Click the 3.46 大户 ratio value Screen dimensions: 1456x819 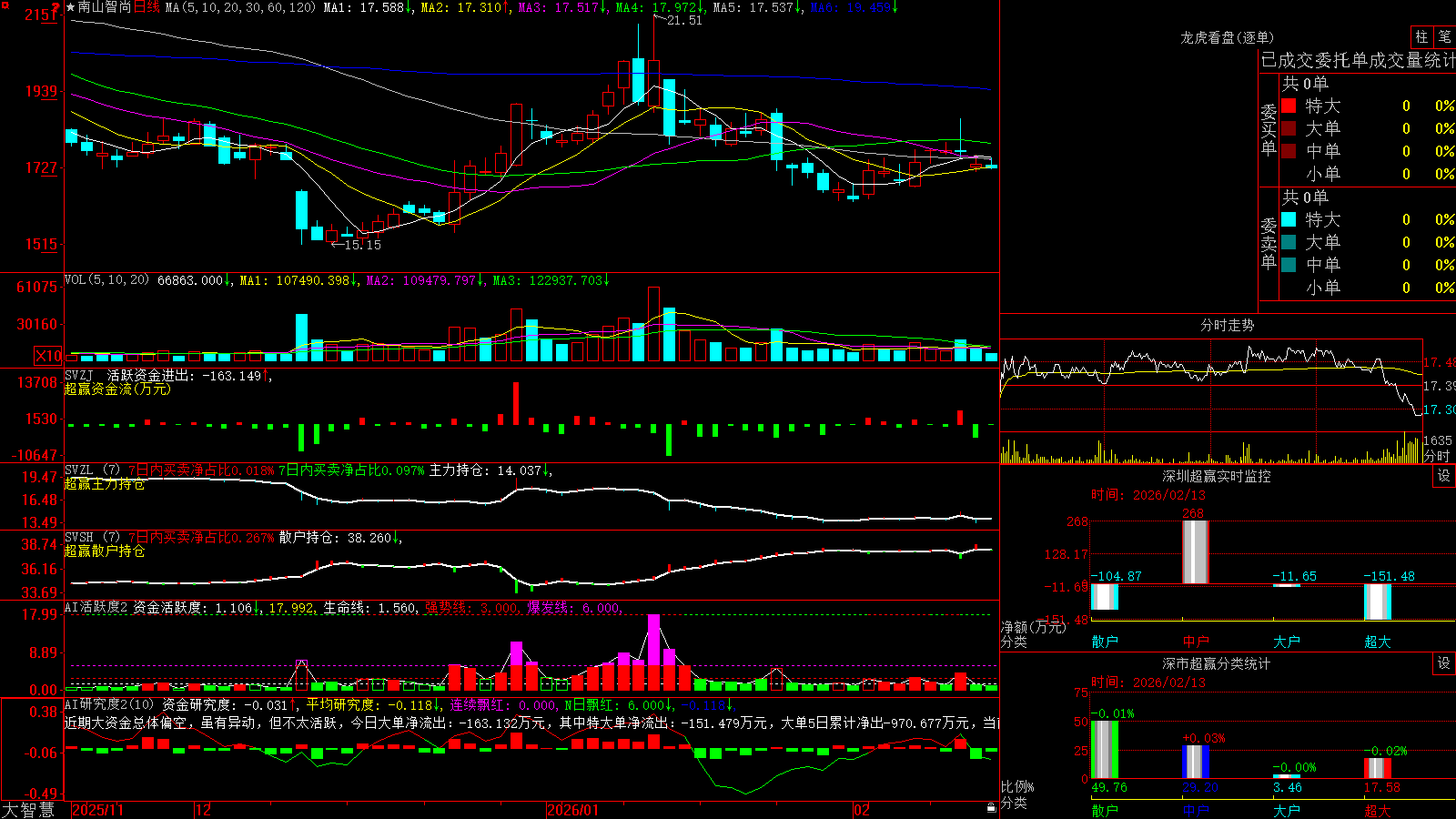1287,787
